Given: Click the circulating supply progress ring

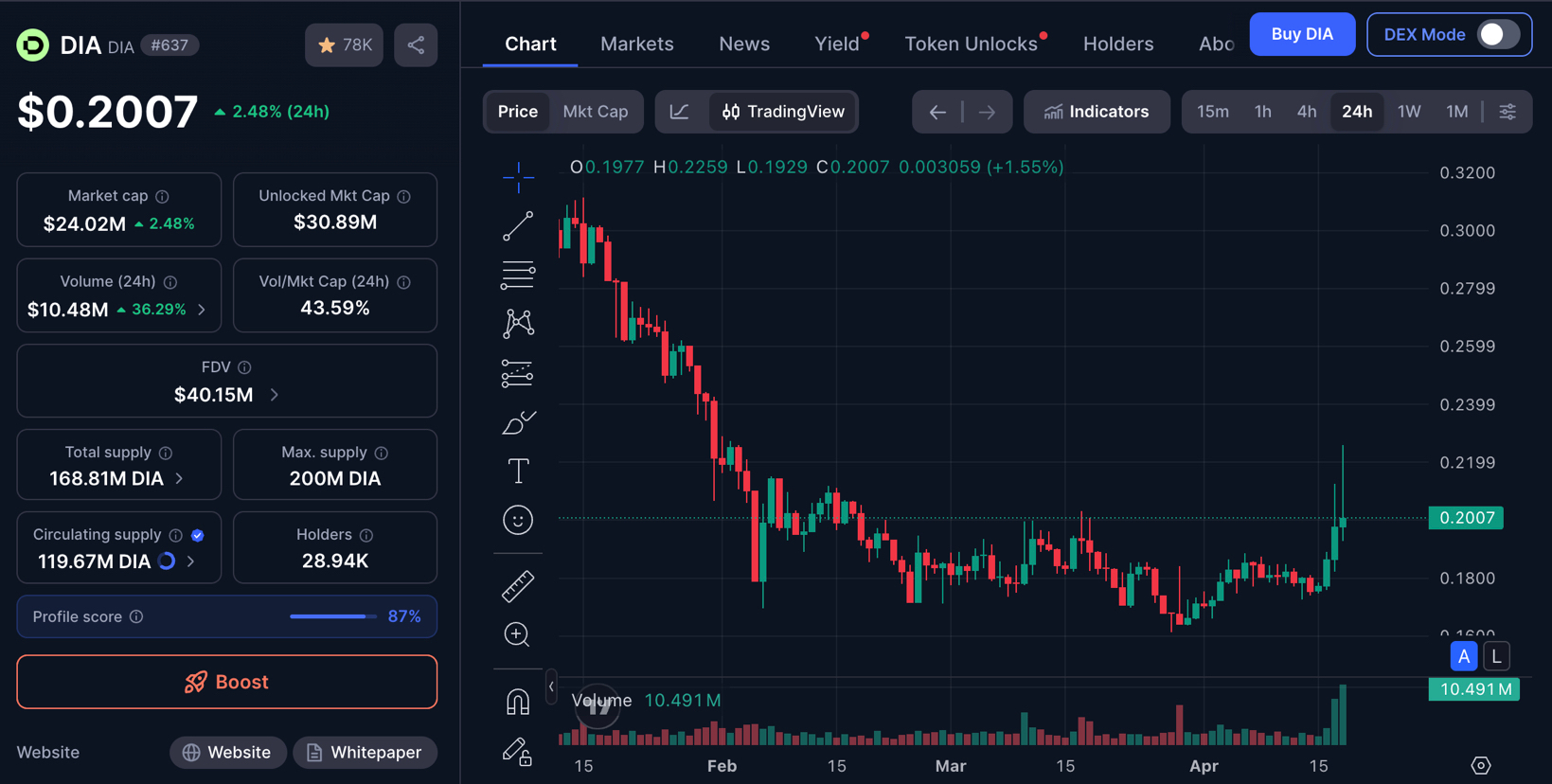Looking at the screenshot, I should point(167,561).
